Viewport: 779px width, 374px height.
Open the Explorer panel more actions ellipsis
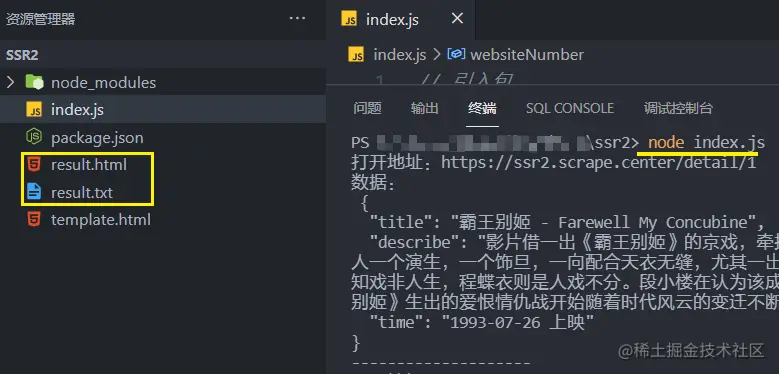pos(297,19)
